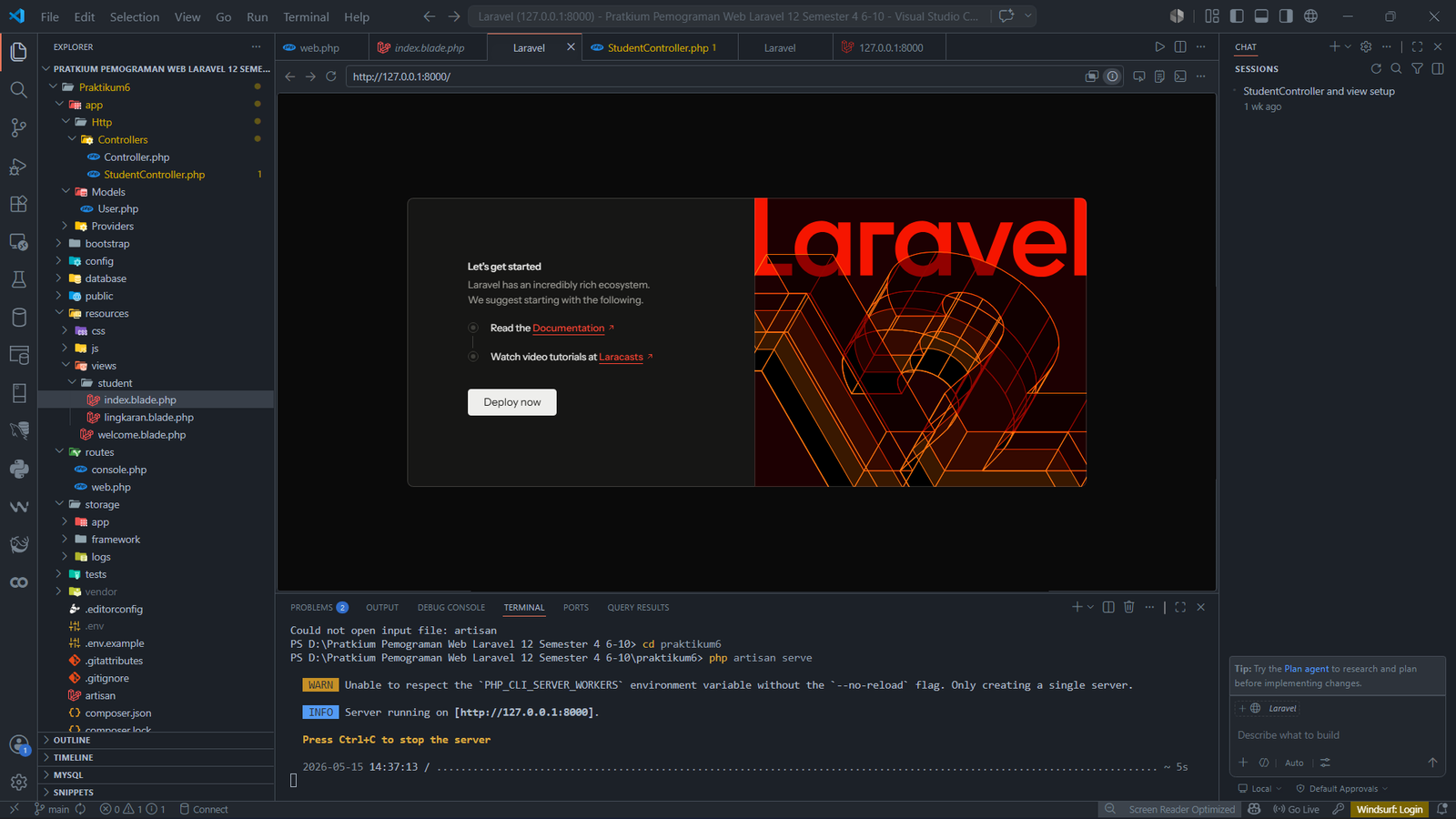This screenshot has height=819, width=1456.
Task: Close the terminal panel
Action: (1200, 607)
